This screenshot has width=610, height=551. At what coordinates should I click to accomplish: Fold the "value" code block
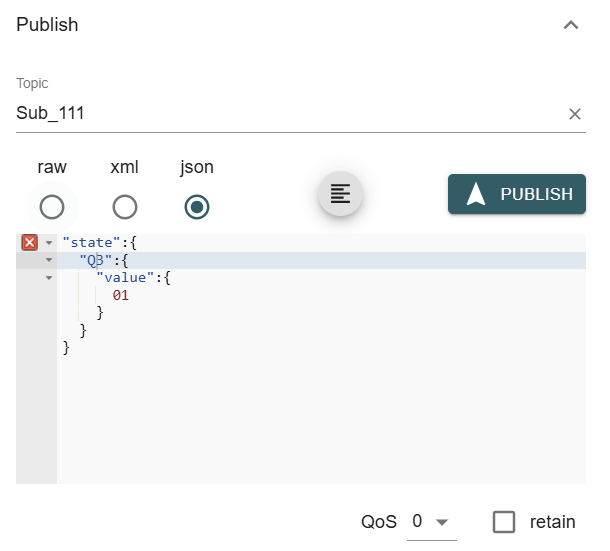tap(49, 277)
